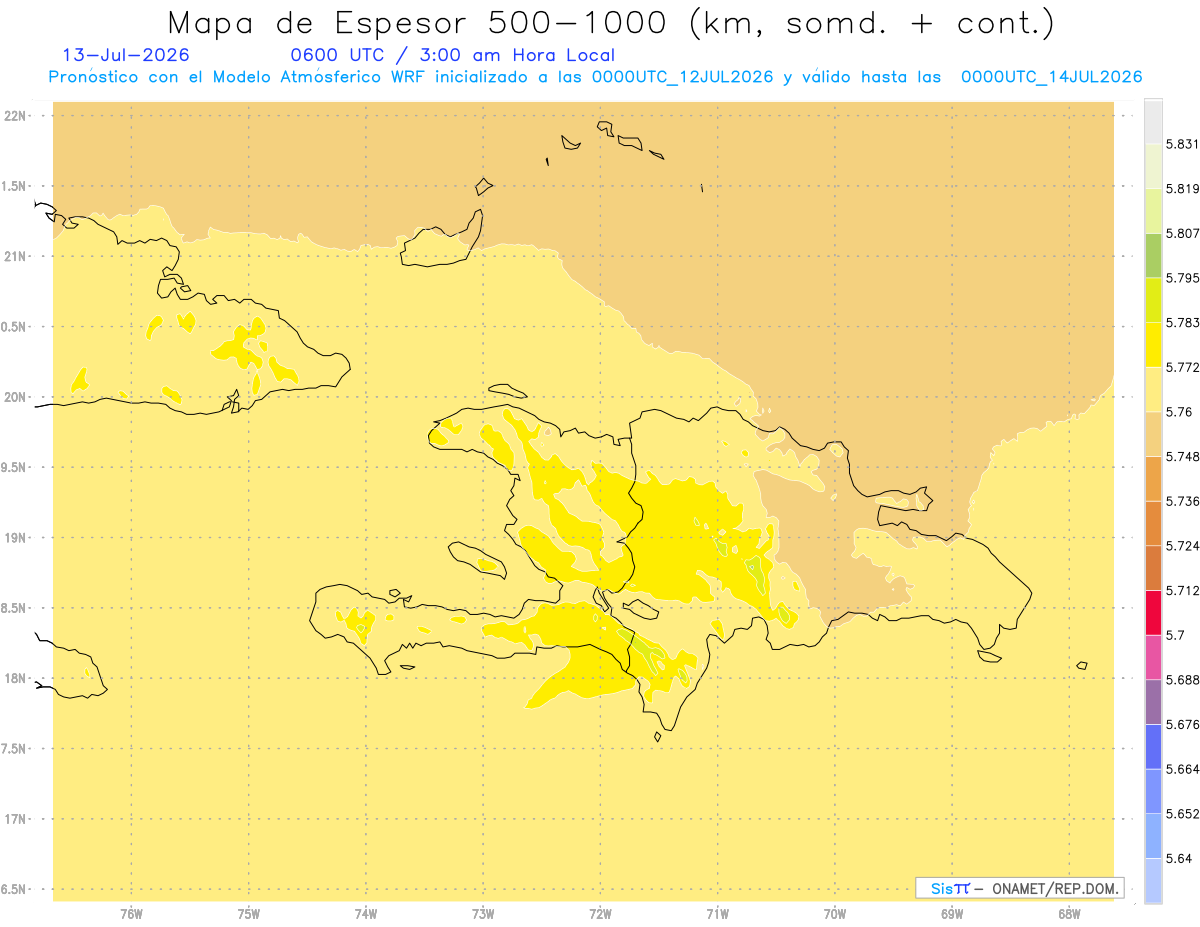Choose the orange swatch below 5.748
Screen dimensions: 1200x927
click(1153, 478)
